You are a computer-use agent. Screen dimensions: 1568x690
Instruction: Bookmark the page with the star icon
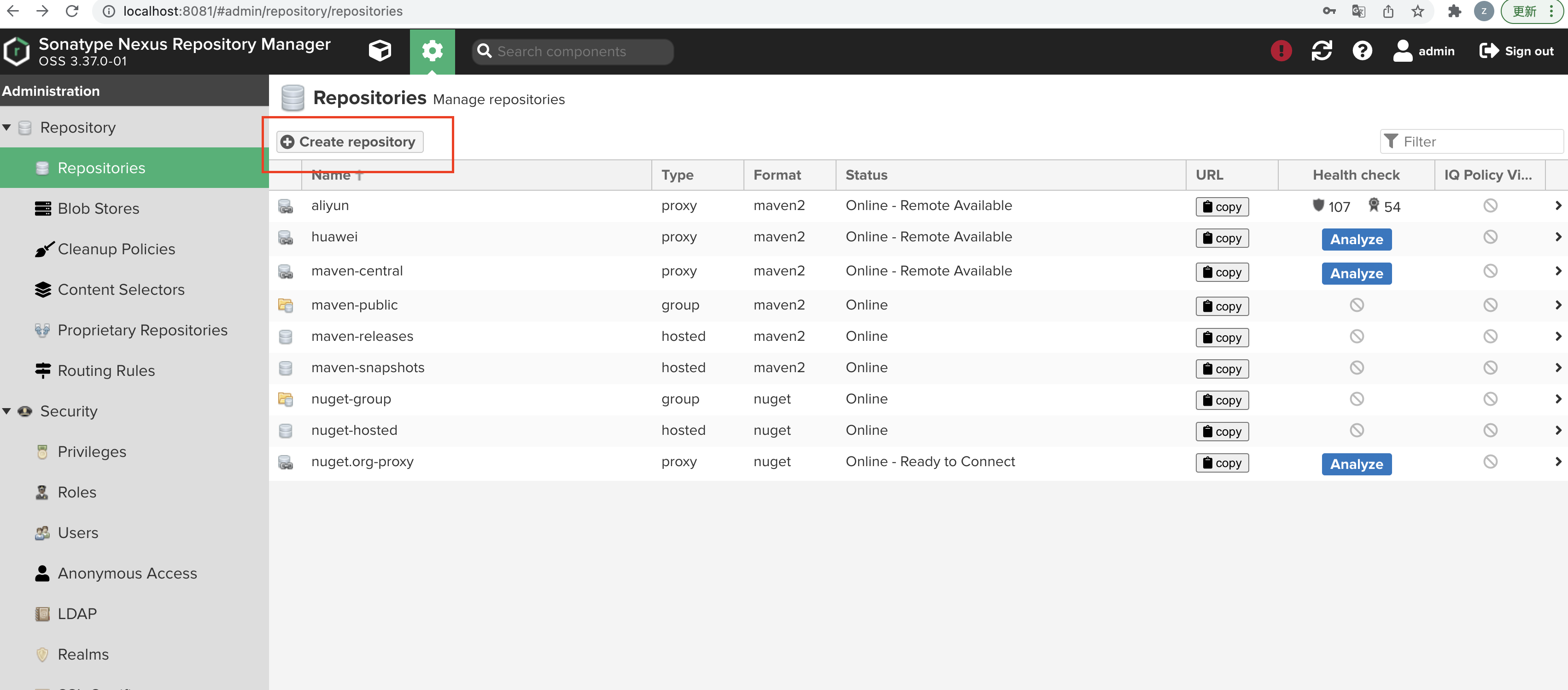pos(1418,11)
